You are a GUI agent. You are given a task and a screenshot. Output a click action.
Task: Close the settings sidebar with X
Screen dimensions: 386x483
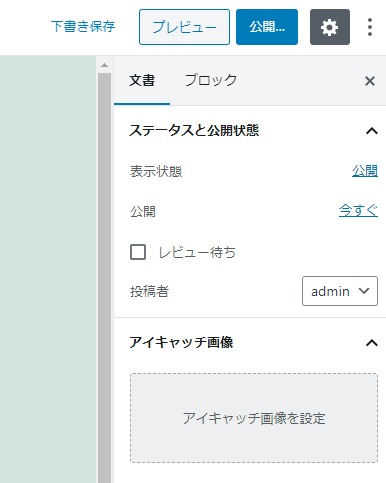click(370, 81)
